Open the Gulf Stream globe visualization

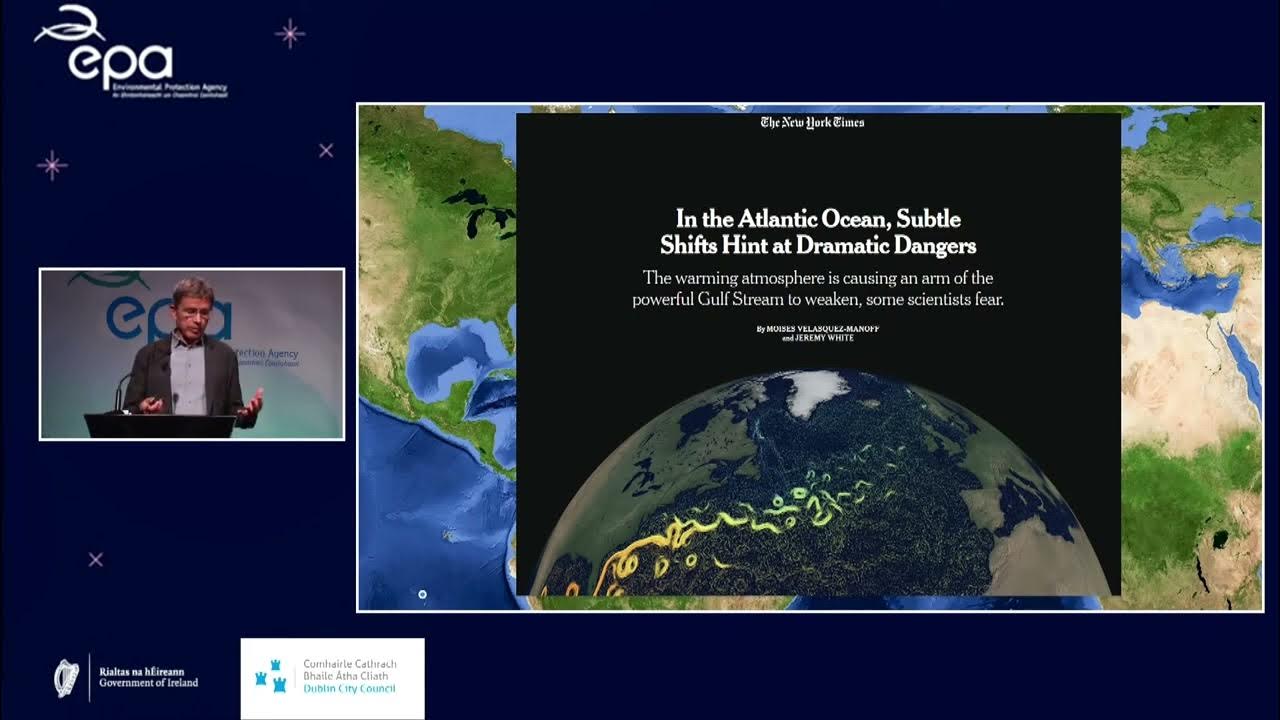[815, 500]
